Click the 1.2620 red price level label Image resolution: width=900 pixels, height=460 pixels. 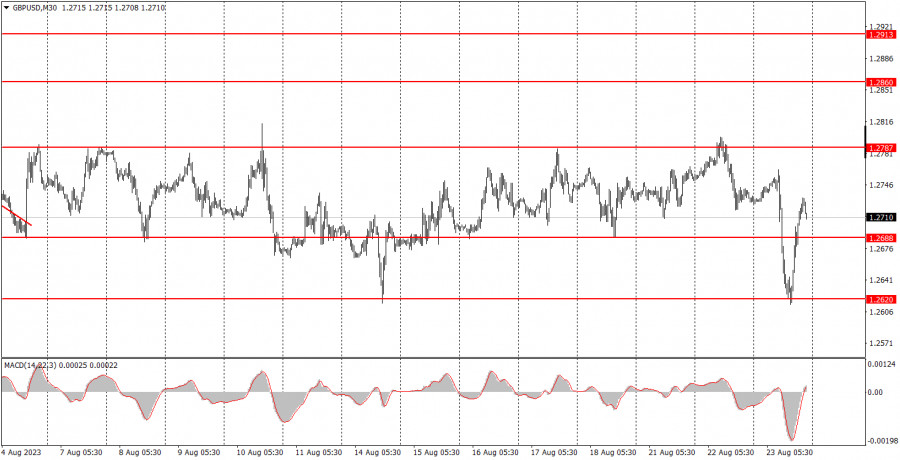pyautogui.click(x=882, y=299)
